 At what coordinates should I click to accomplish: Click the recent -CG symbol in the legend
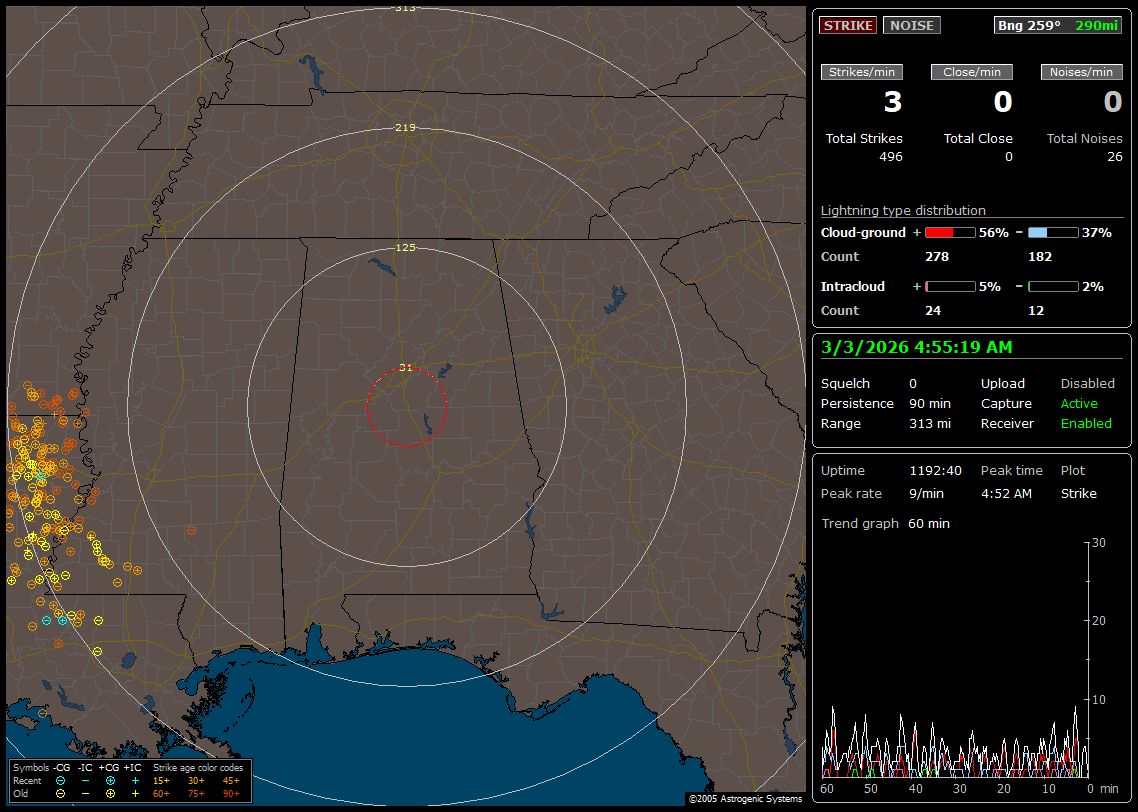[x=60, y=780]
